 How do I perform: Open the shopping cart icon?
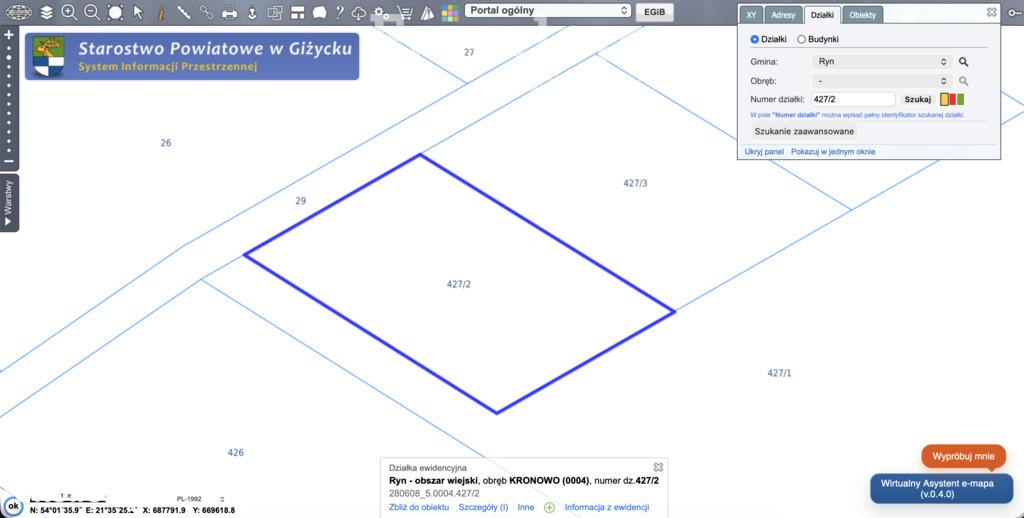tap(404, 12)
